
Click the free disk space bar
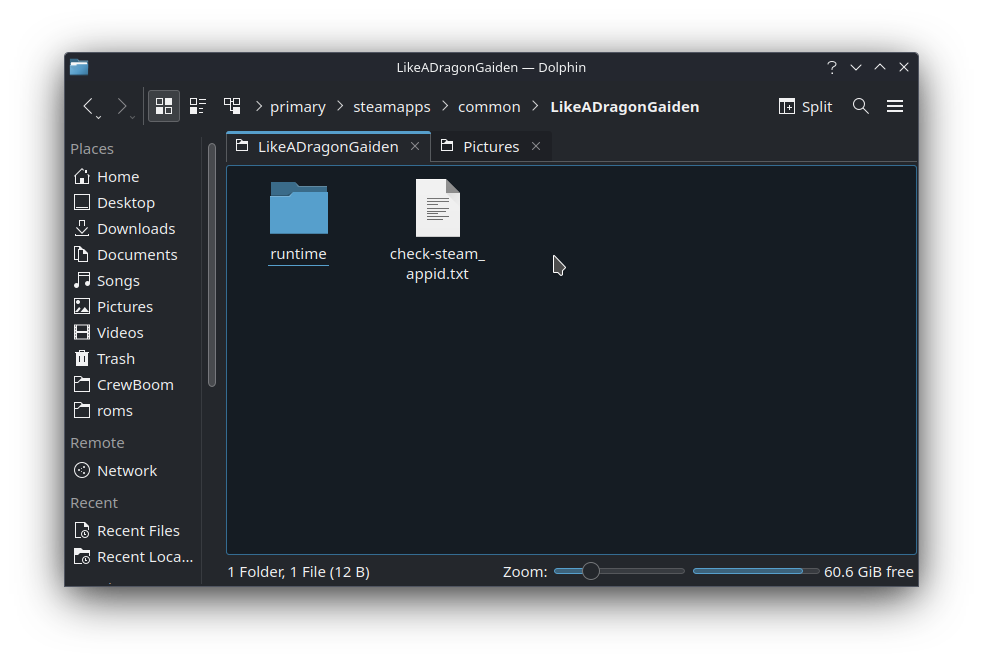click(x=755, y=572)
